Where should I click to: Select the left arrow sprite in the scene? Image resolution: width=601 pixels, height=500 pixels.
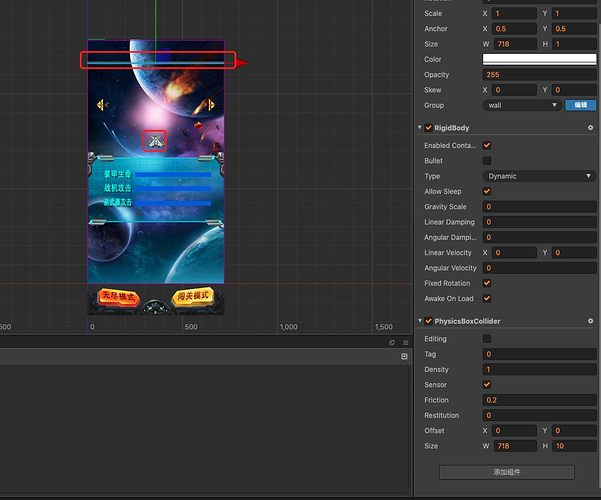[103, 105]
